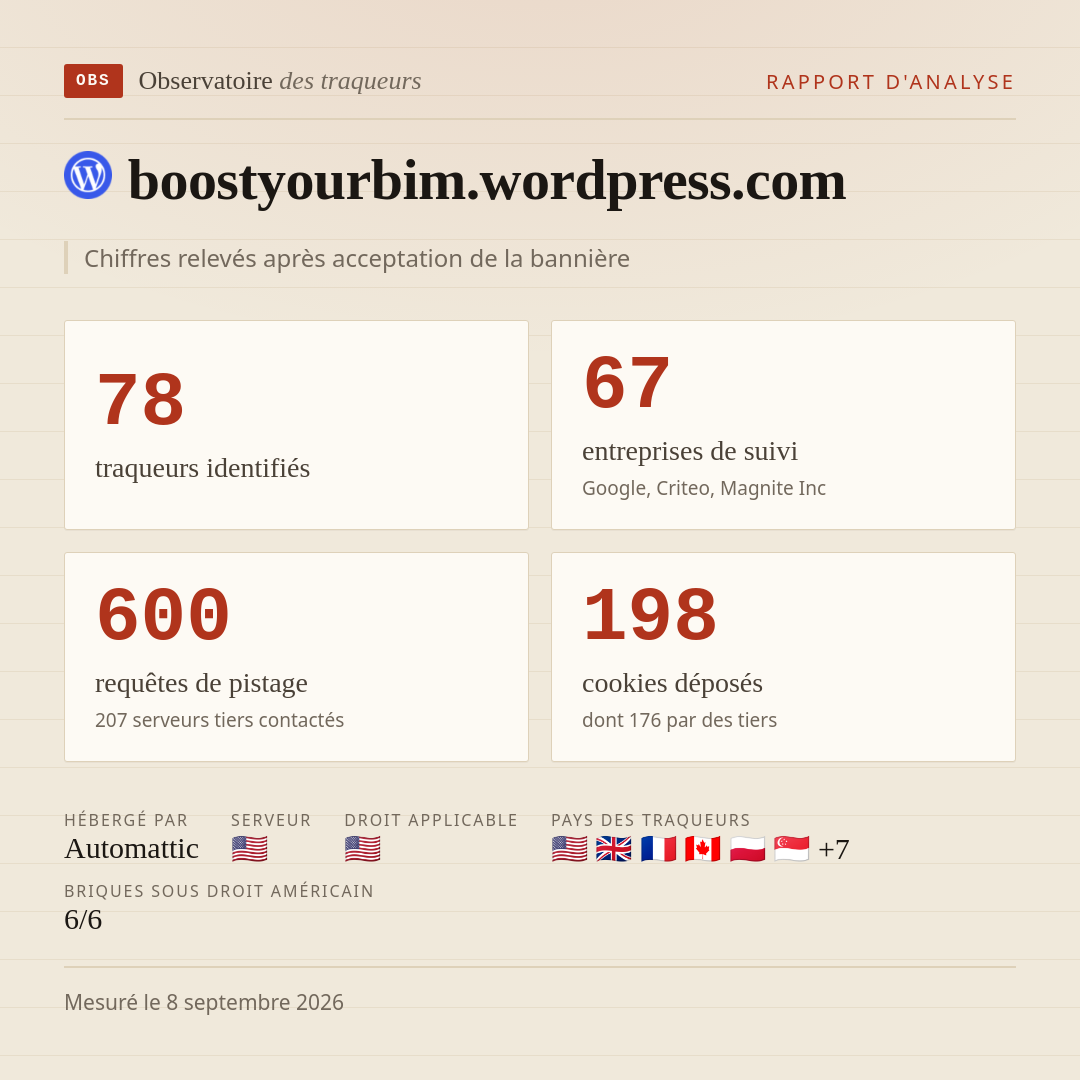Click the Google, Criteo, Magnite Inc text
Image resolution: width=1080 pixels, height=1080 pixels.
[x=704, y=488]
